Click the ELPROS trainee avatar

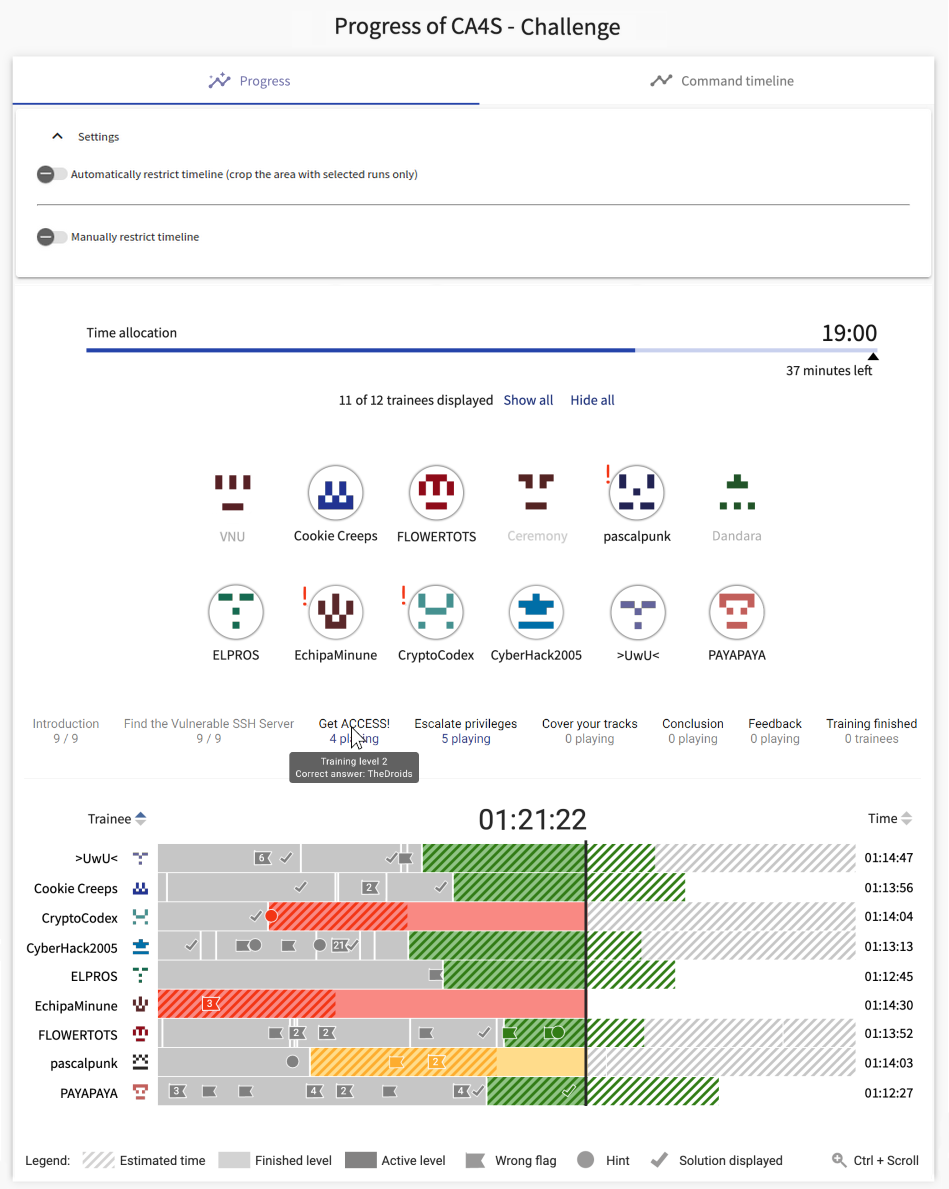click(x=235, y=612)
